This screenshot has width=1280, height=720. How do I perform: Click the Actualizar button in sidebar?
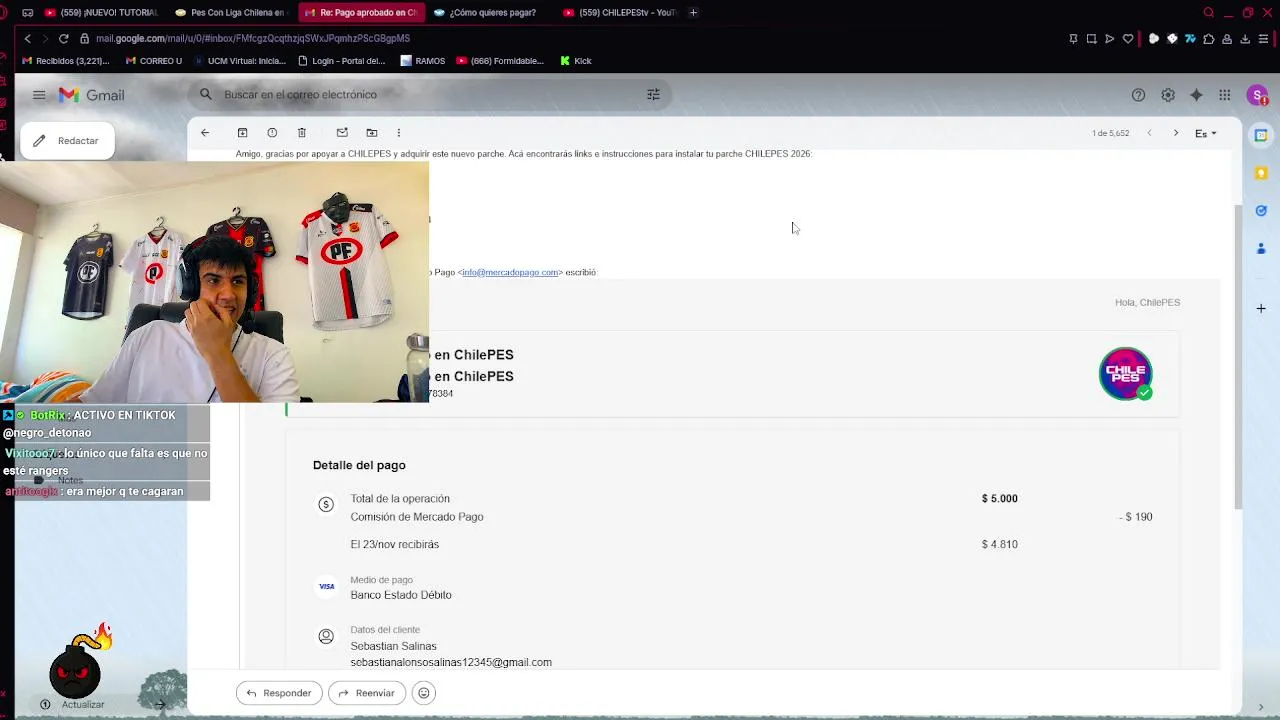click(73, 704)
